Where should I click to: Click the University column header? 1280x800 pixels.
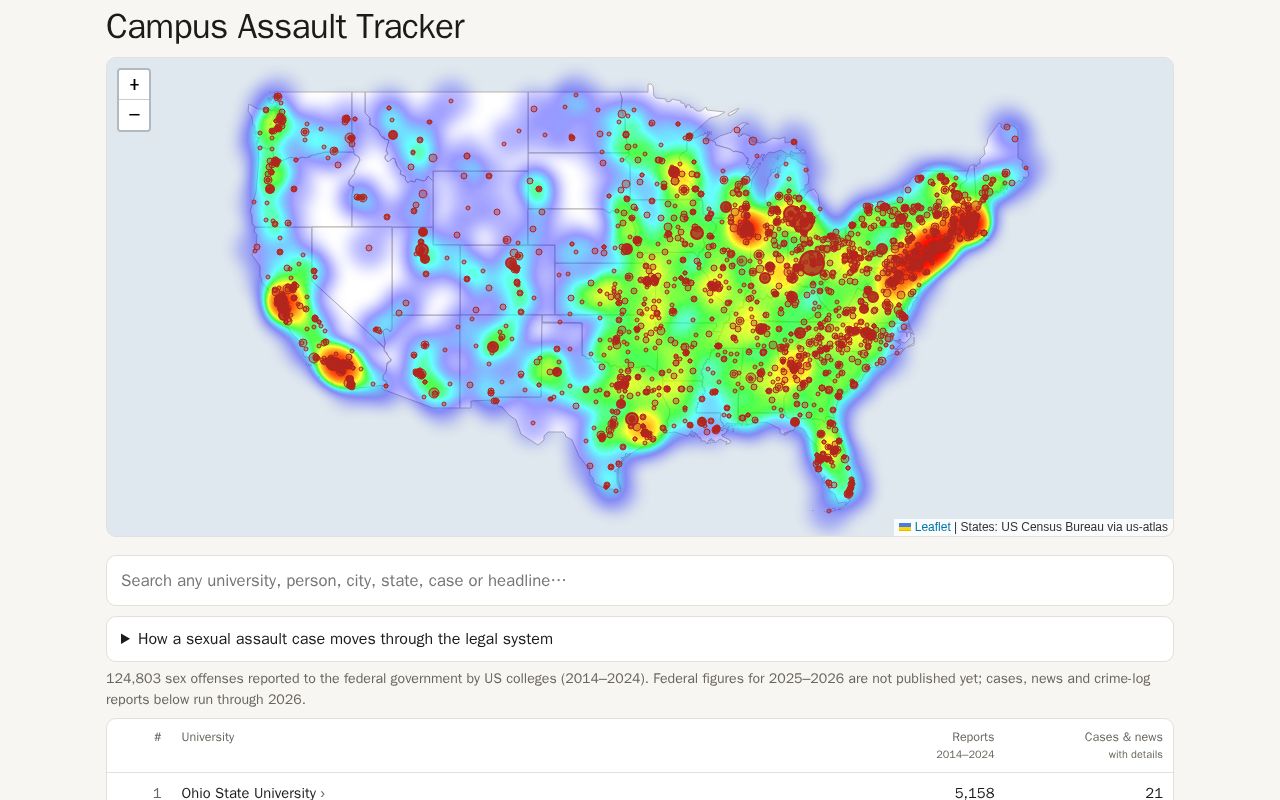pos(208,737)
